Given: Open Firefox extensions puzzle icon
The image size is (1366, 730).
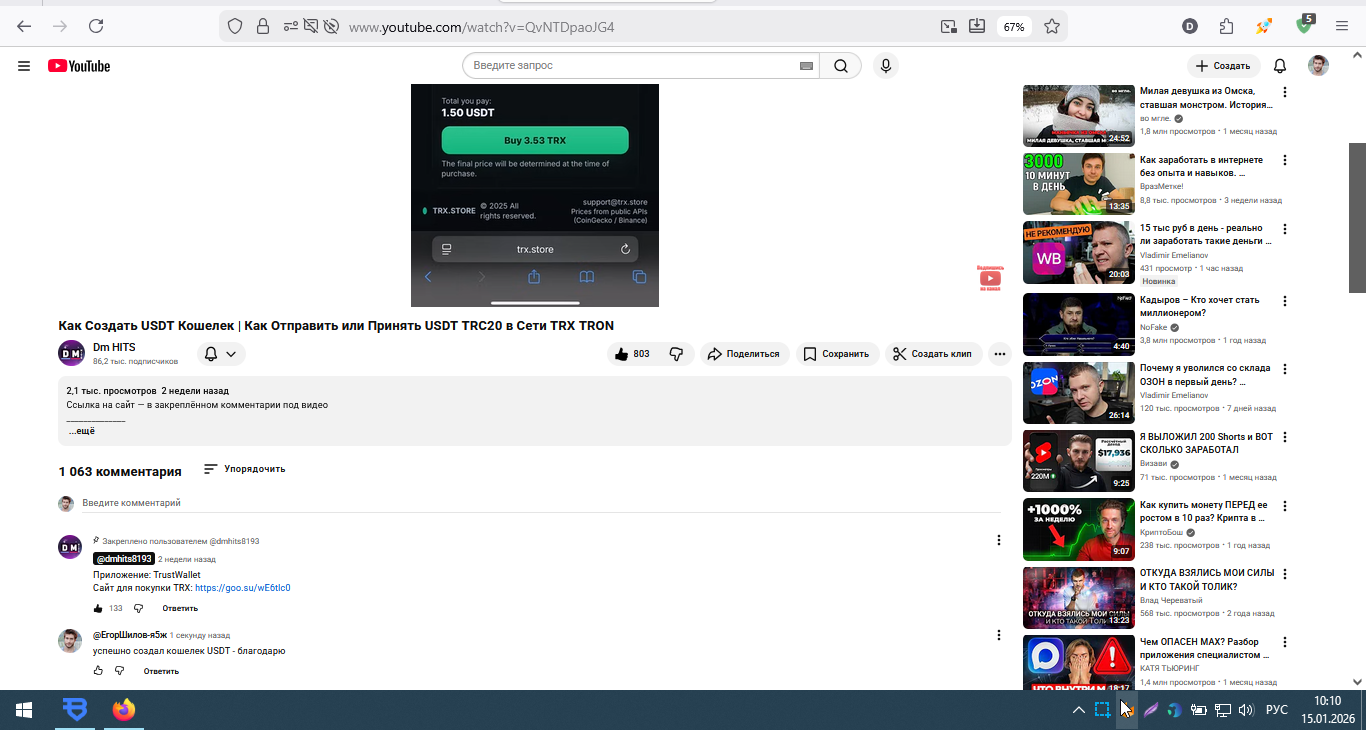Looking at the screenshot, I should (x=1227, y=26).
